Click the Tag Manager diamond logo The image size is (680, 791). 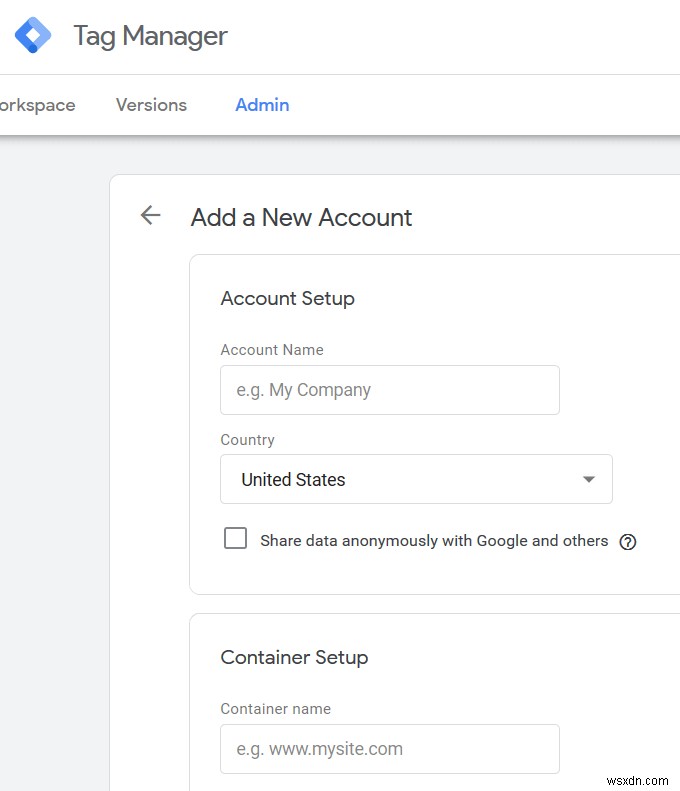pyautogui.click(x=33, y=35)
